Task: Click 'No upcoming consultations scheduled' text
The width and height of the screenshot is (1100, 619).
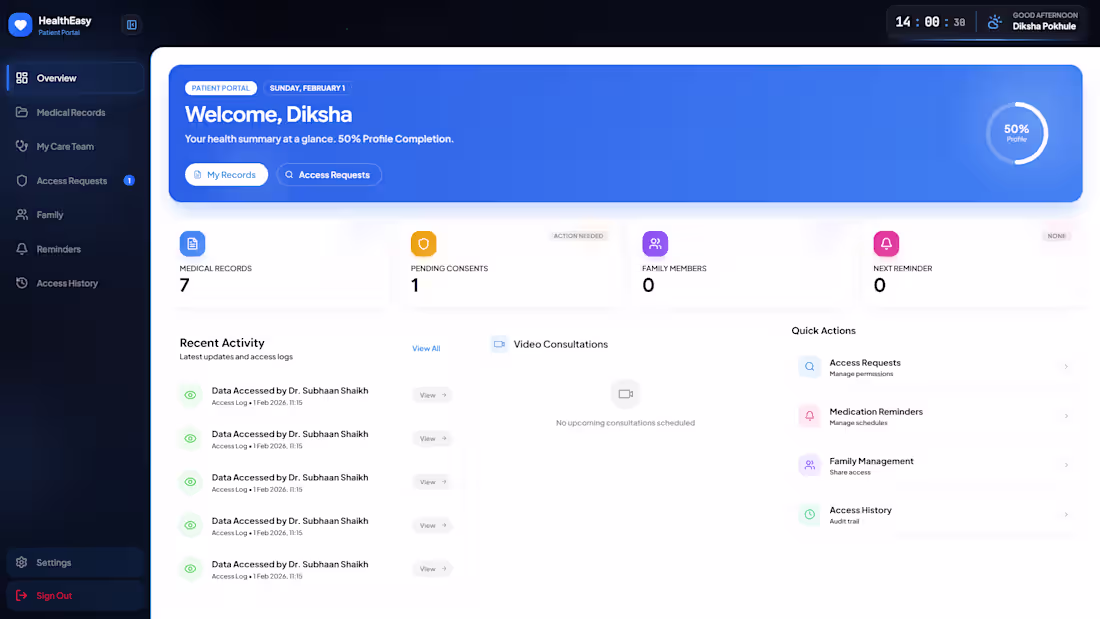Action: click(x=625, y=422)
